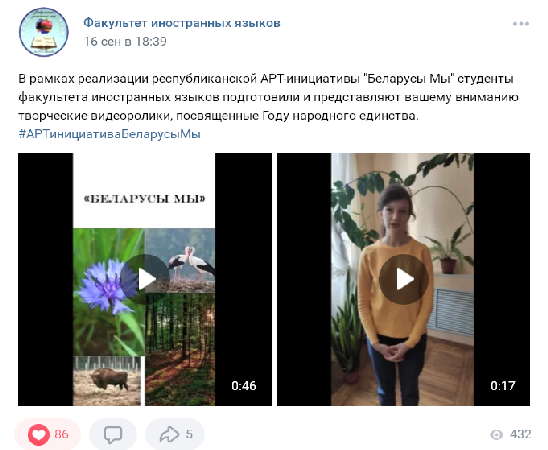Click the heart like icon
This screenshot has width=548, height=450.
tap(38, 435)
